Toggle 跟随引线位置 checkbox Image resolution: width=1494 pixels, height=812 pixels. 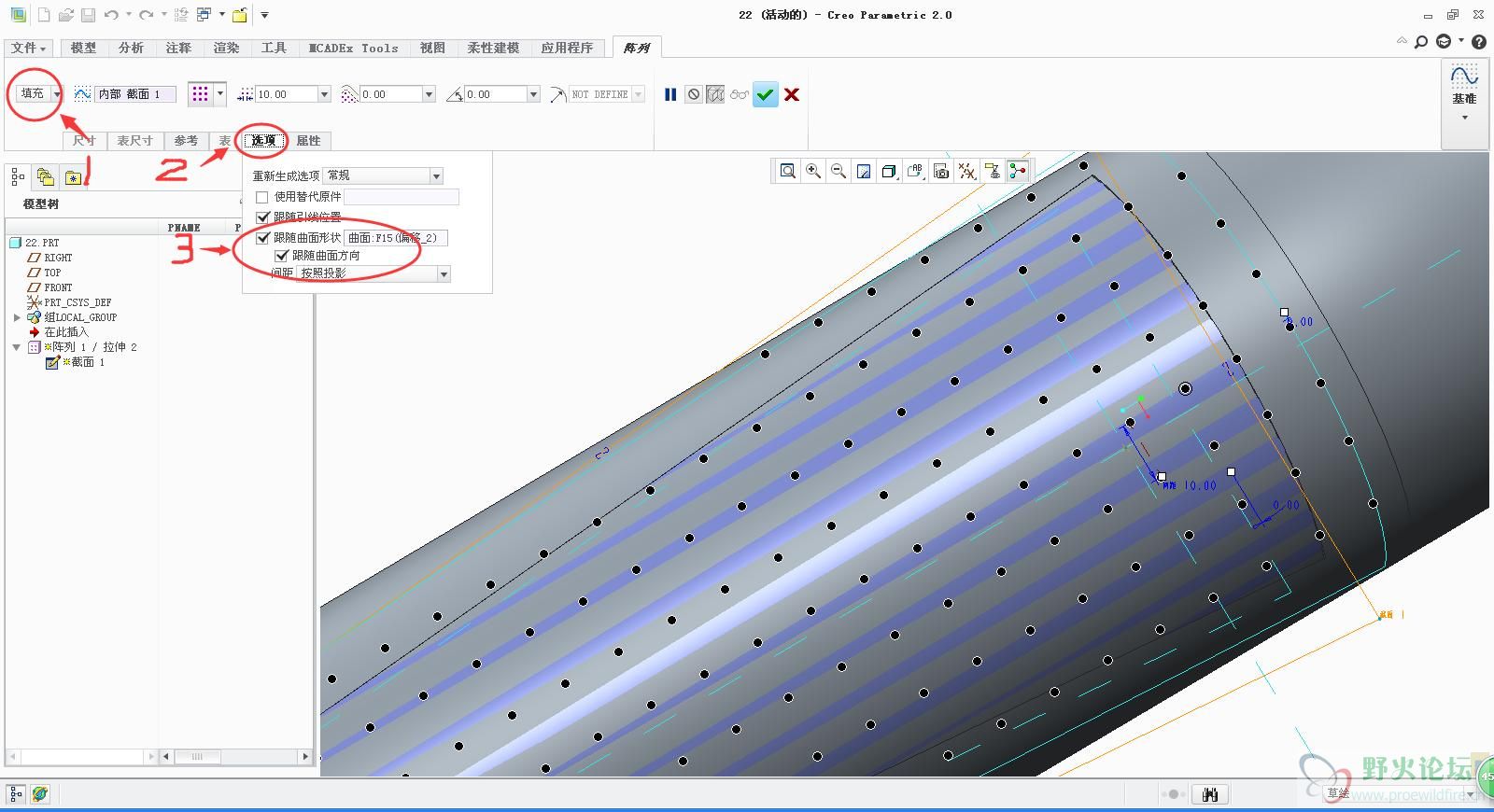262,217
